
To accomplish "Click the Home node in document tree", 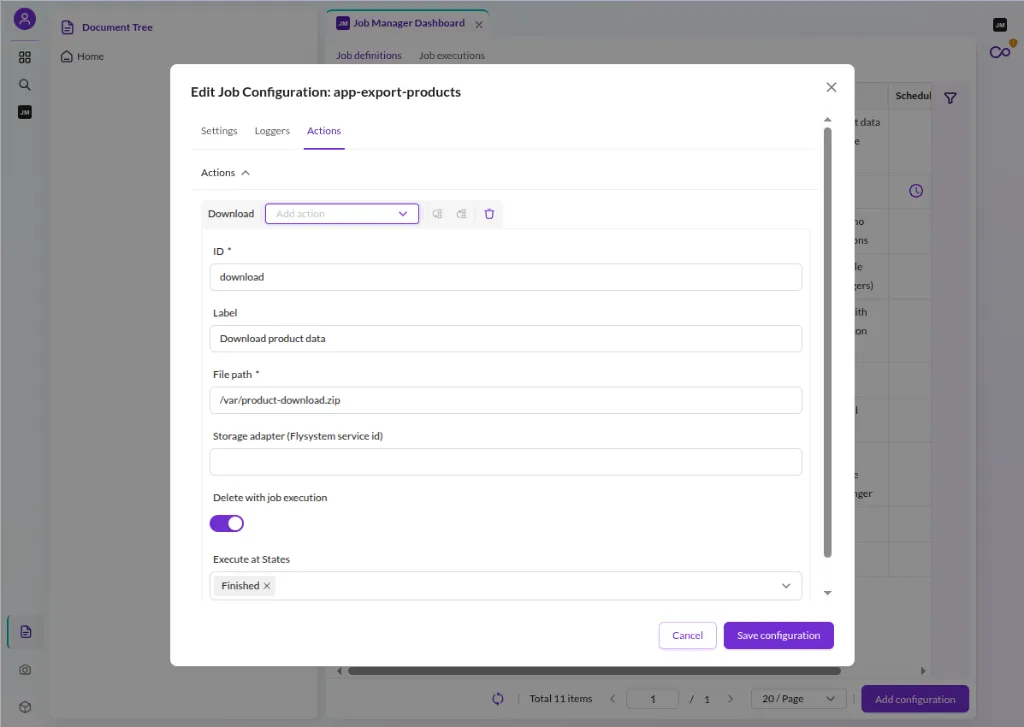I will tap(82, 56).
